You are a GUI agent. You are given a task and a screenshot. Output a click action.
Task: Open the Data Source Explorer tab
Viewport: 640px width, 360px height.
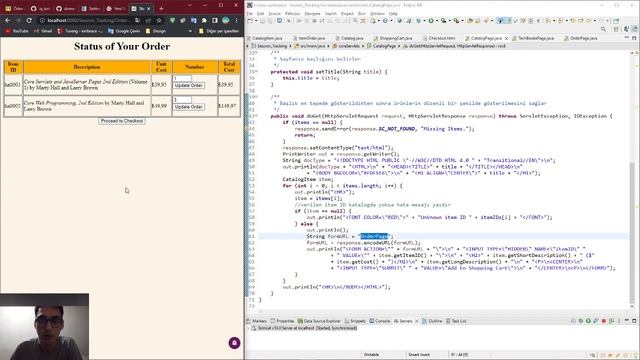point(319,321)
